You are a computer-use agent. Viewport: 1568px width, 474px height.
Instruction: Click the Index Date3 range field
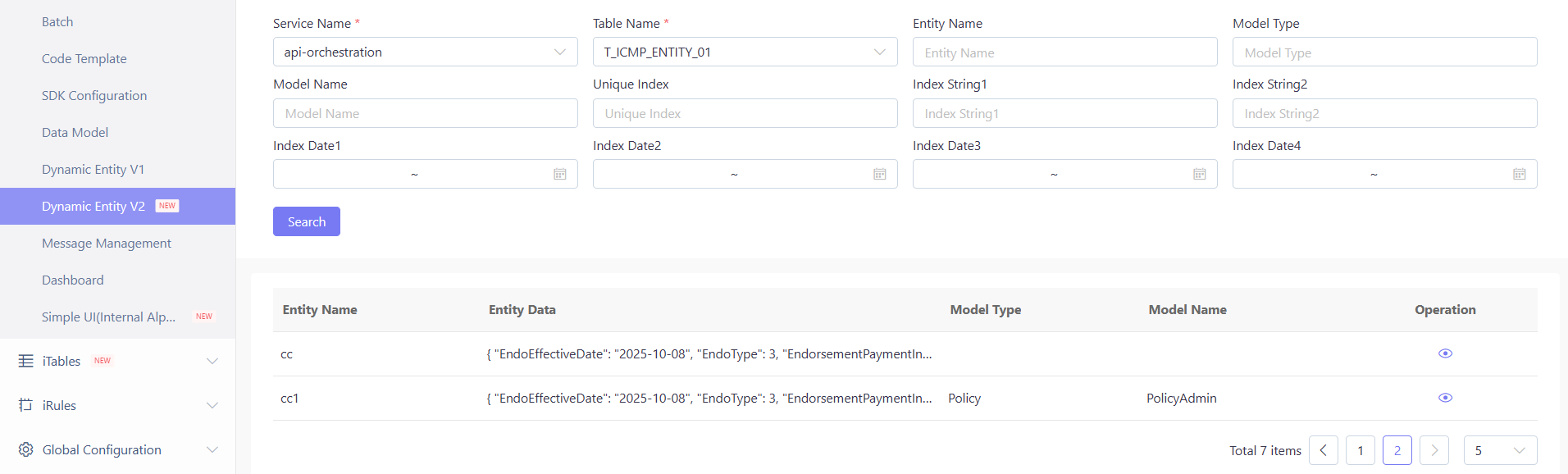(1065, 174)
